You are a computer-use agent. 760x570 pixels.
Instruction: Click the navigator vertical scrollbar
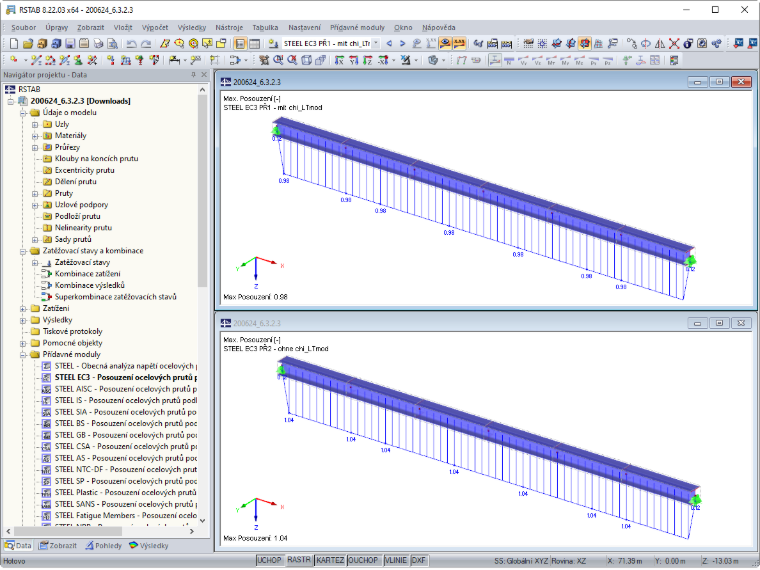click(x=203, y=190)
